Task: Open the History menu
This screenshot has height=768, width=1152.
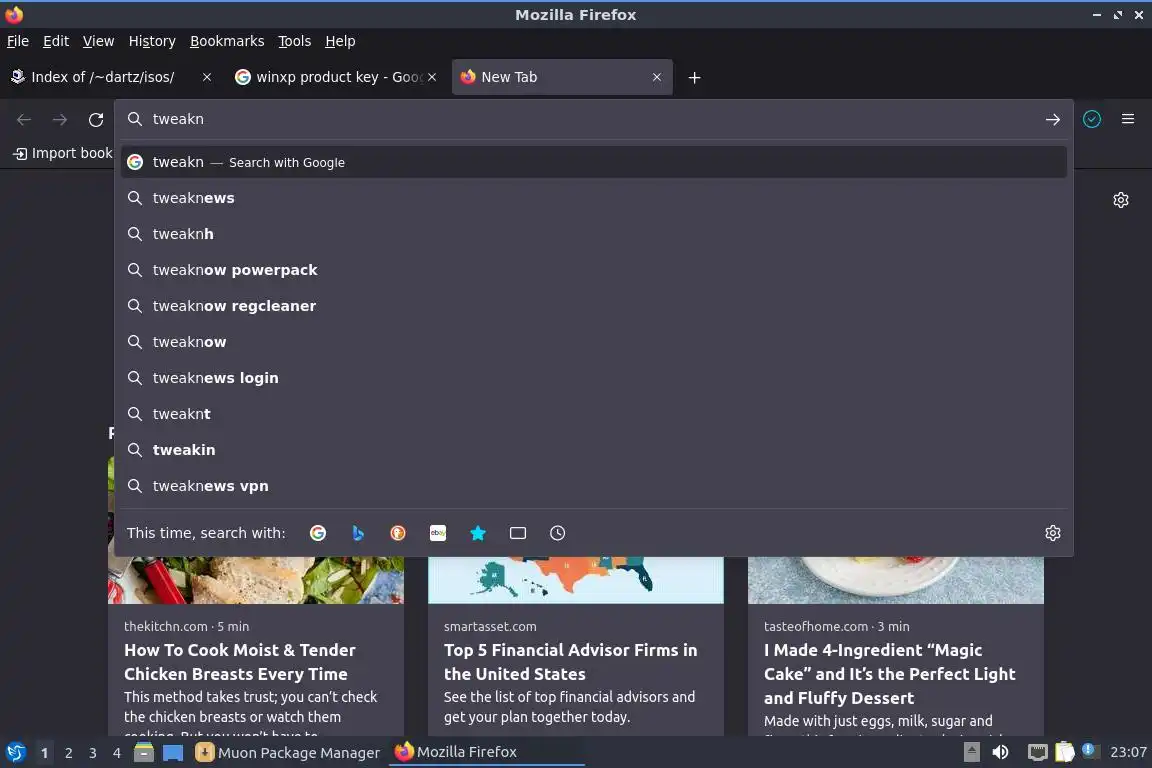Action: coord(152,41)
